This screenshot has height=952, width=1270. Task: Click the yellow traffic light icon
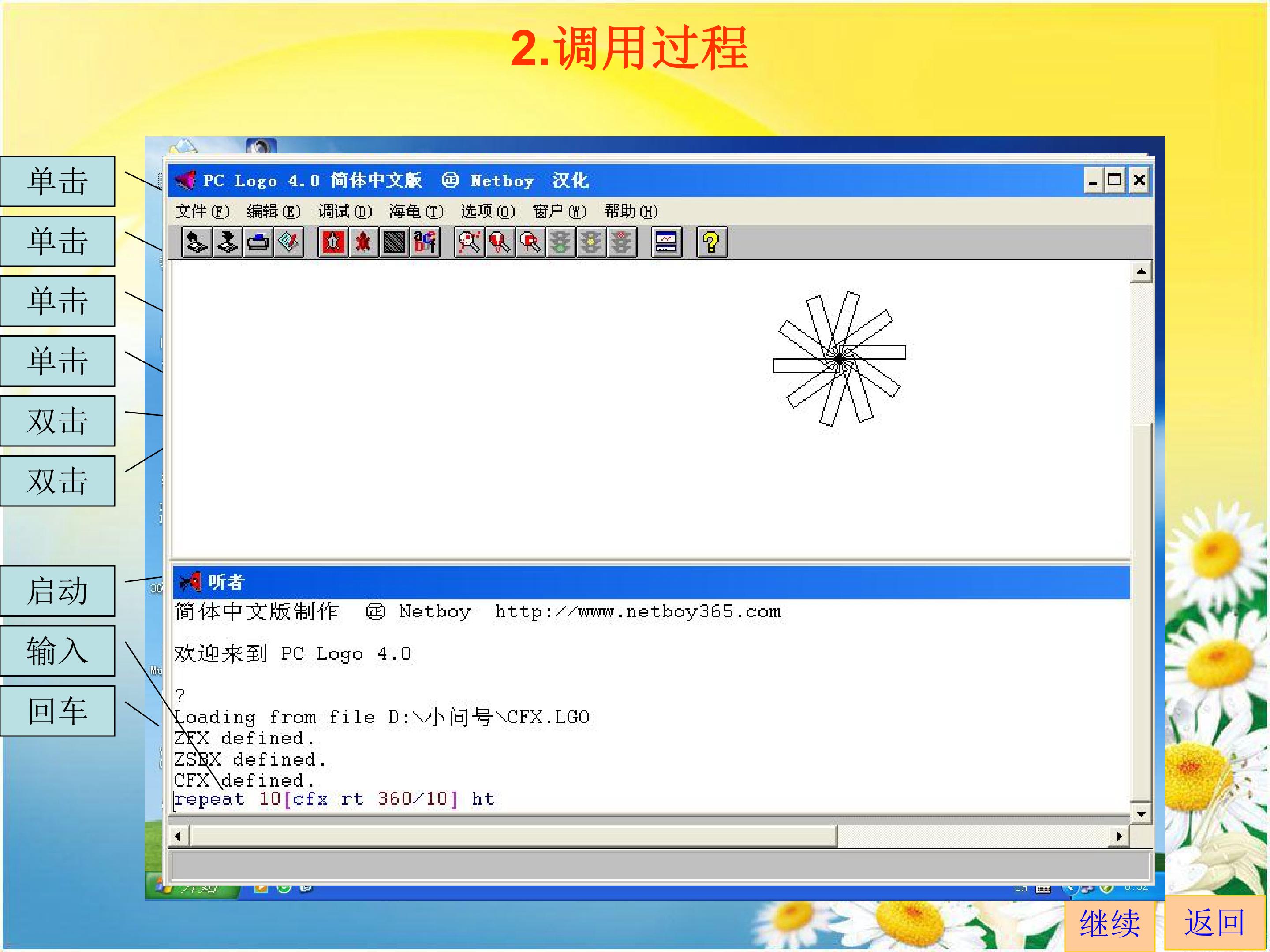(x=591, y=242)
